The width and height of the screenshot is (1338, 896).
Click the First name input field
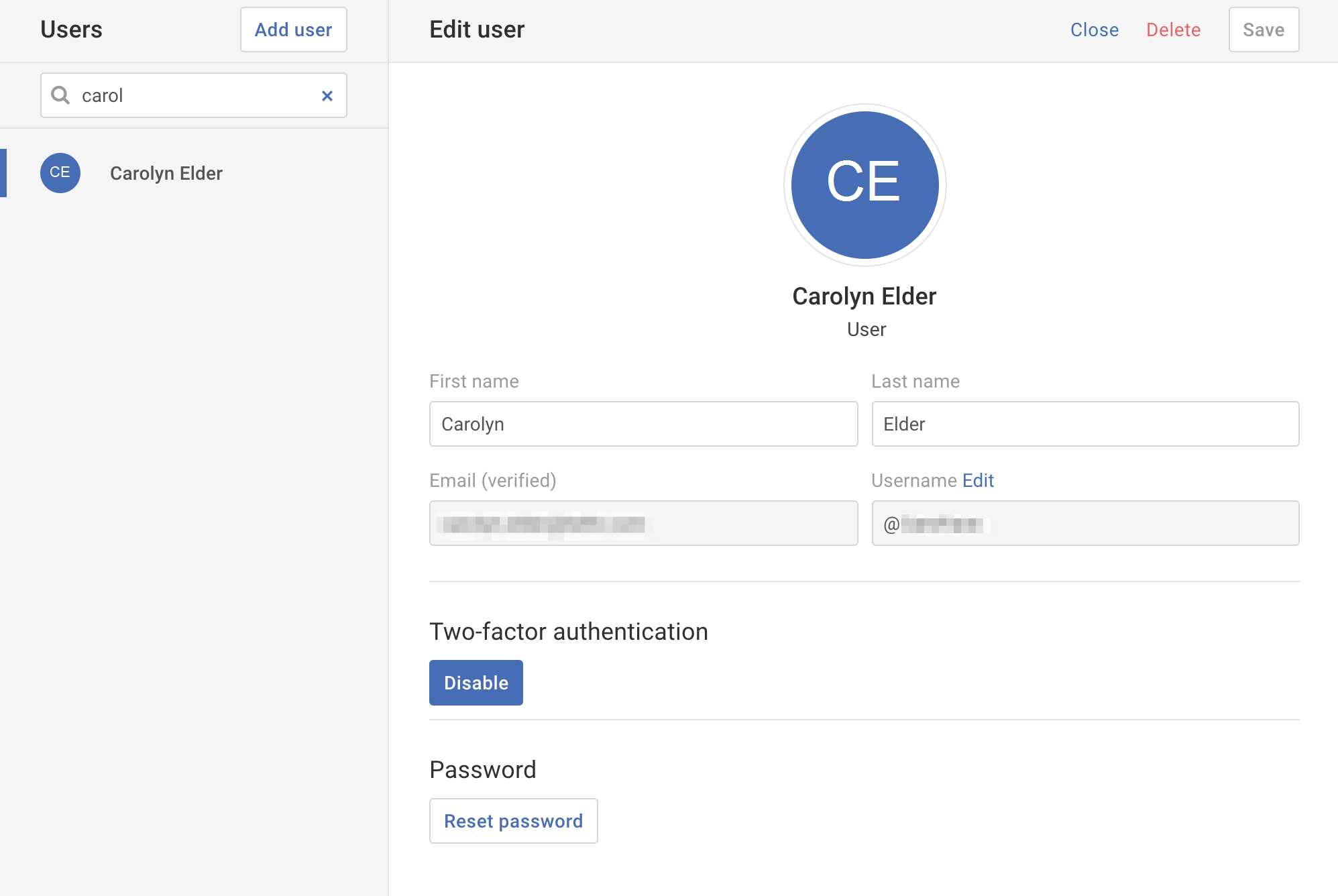coord(643,424)
